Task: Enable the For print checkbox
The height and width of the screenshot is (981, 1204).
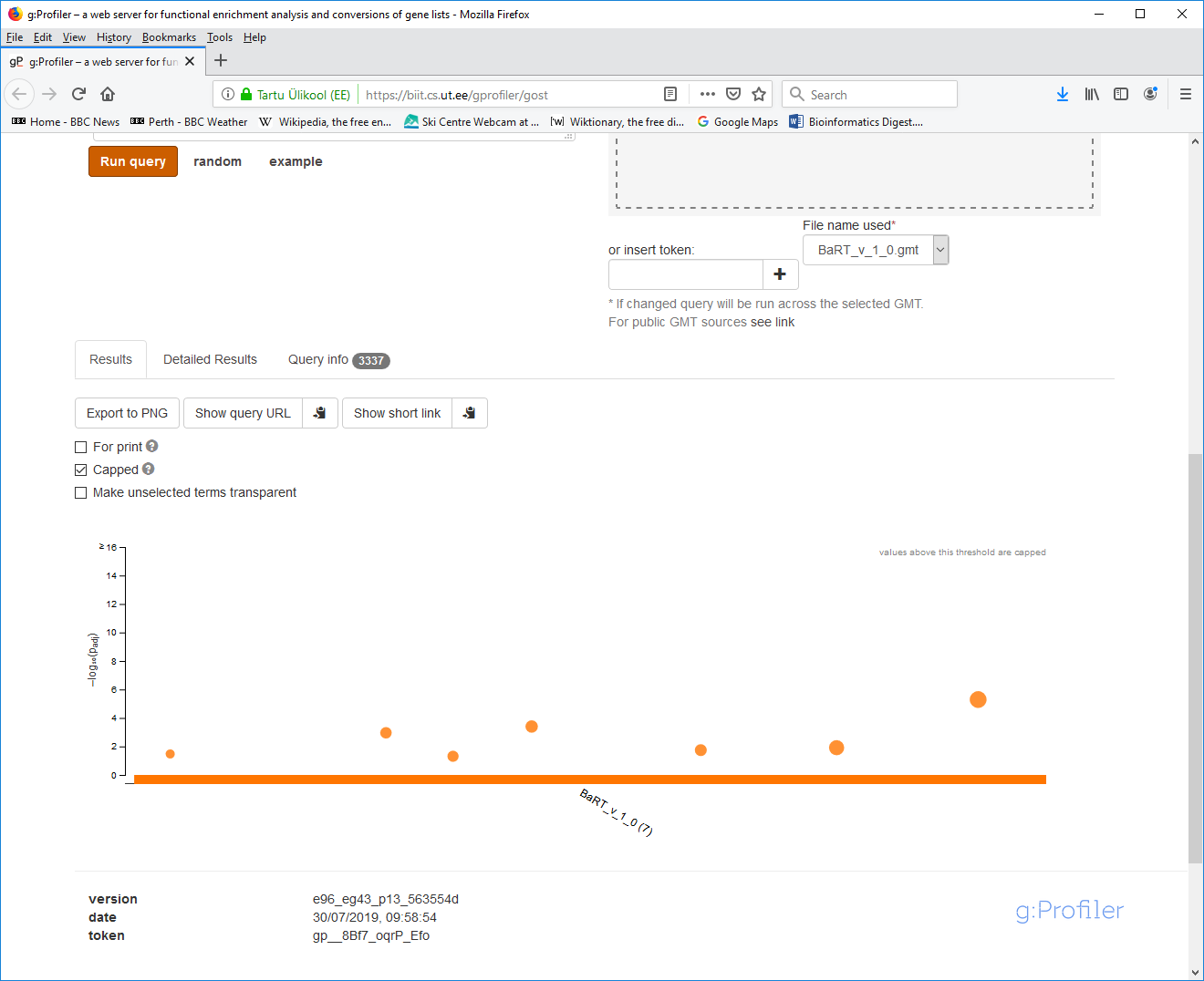Action: pyautogui.click(x=81, y=447)
